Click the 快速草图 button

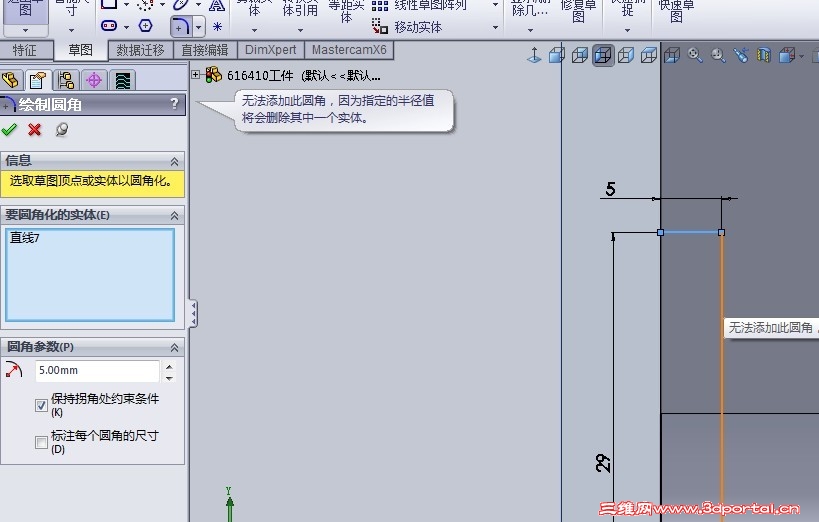tap(676, 10)
